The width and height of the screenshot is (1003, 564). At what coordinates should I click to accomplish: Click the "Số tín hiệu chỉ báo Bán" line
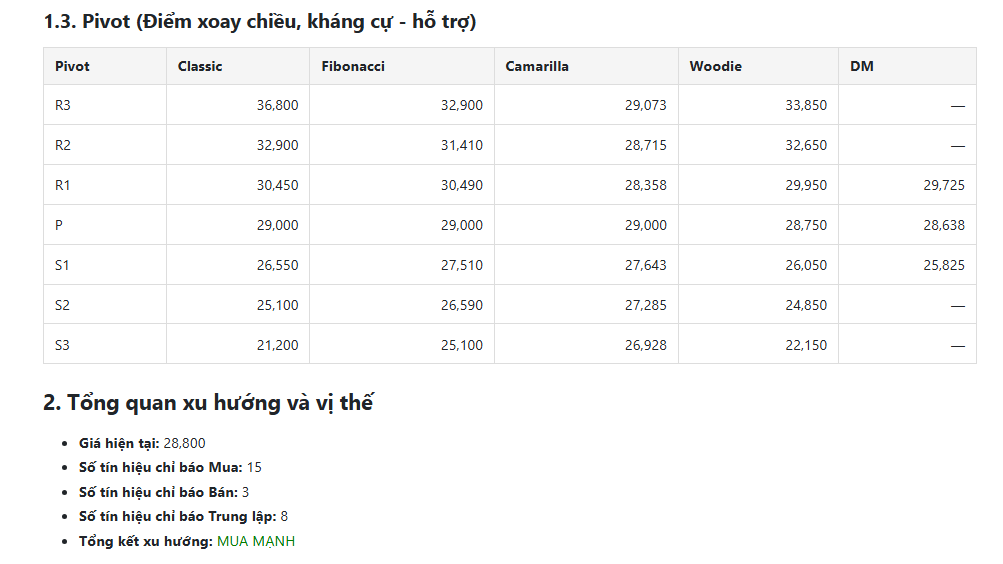(164, 492)
